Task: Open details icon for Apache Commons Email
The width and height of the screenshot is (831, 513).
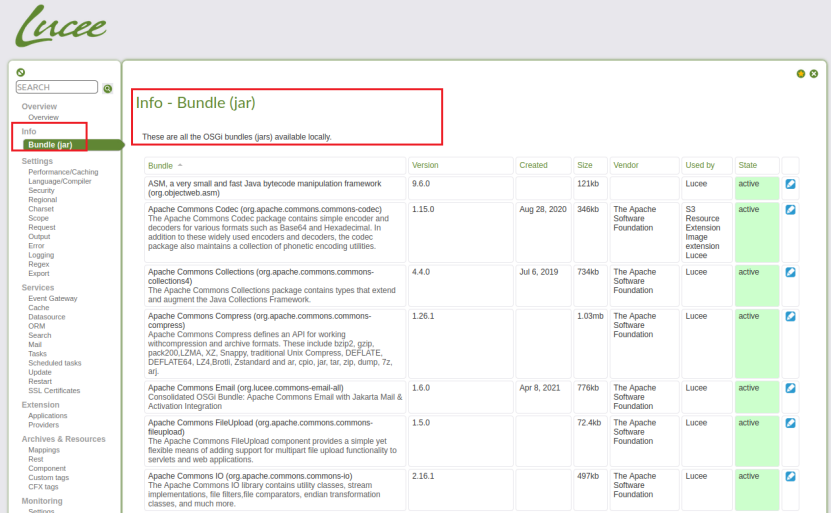Action: click(x=790, y=387)
